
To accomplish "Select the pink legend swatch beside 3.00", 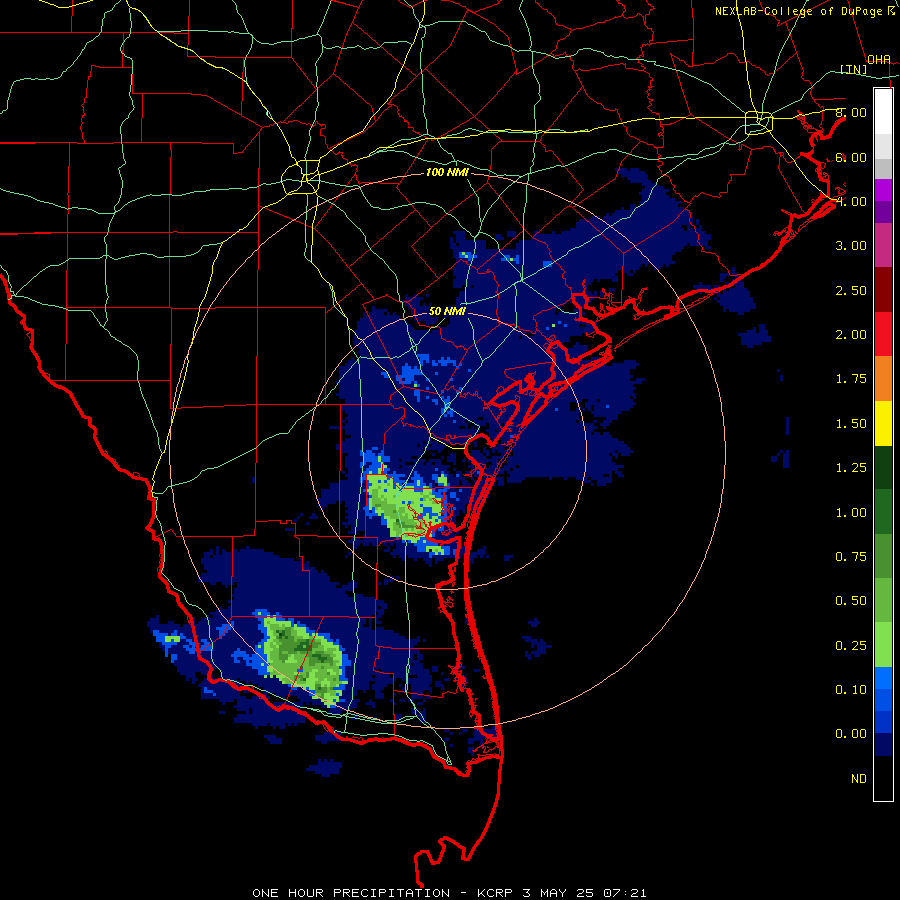I will (883, 245).
